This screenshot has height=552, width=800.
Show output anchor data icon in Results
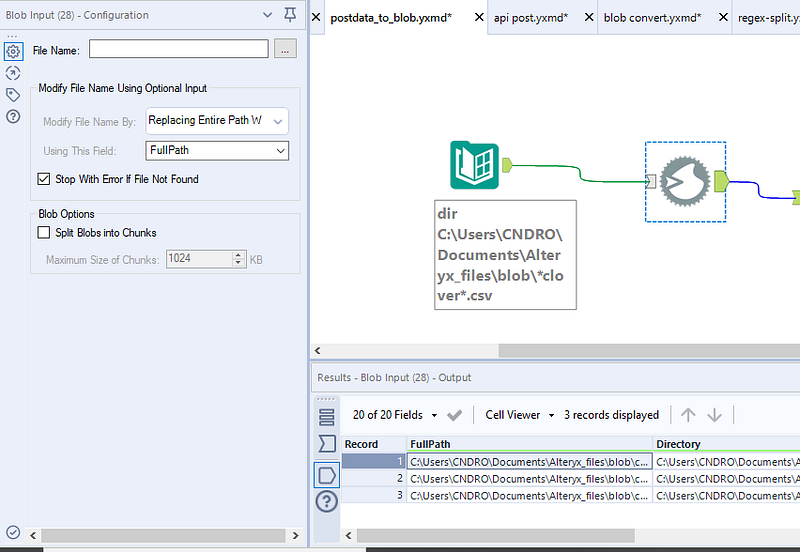tap(327, 475)
